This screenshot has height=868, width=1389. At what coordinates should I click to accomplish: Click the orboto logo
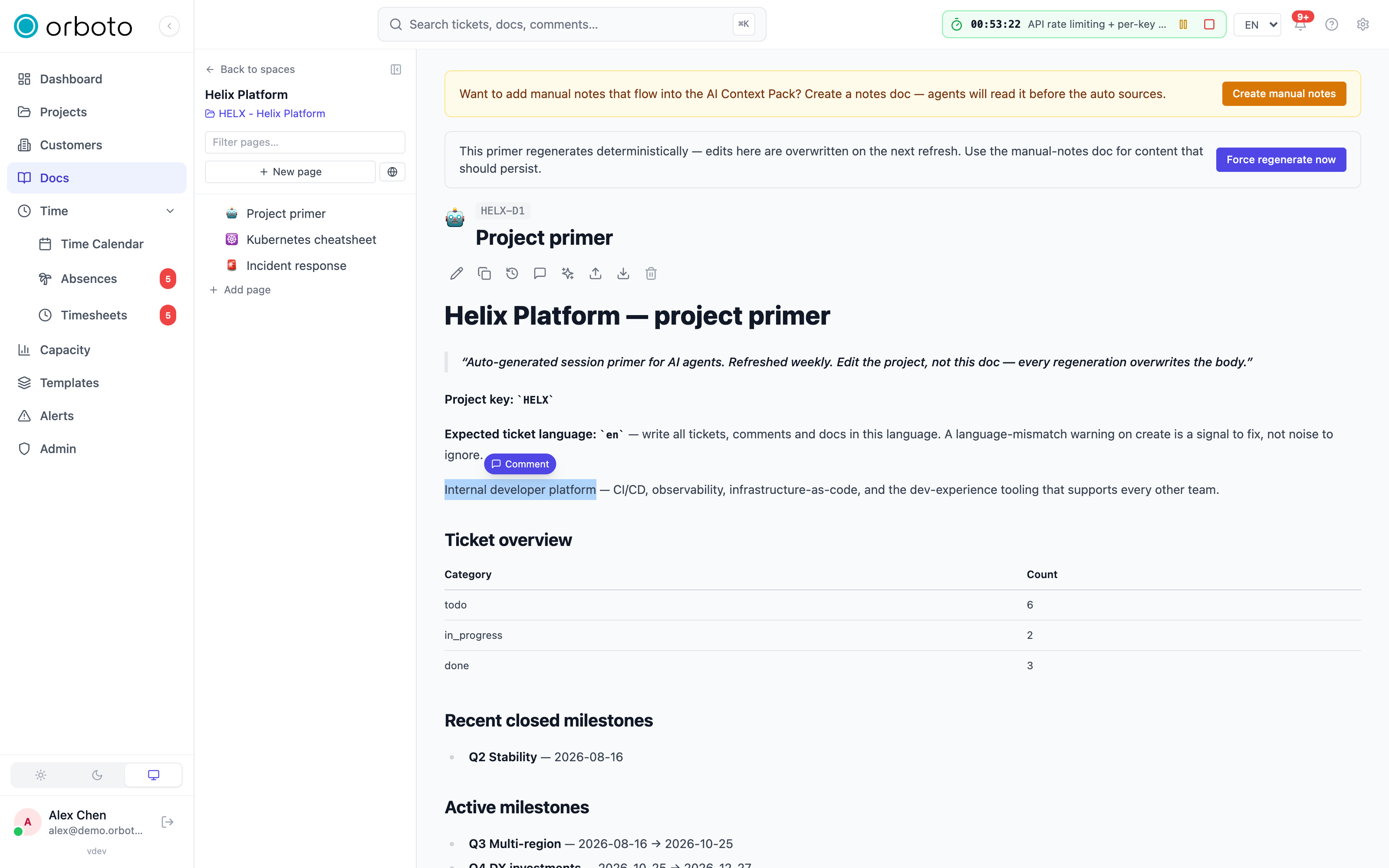coord(73,26)
